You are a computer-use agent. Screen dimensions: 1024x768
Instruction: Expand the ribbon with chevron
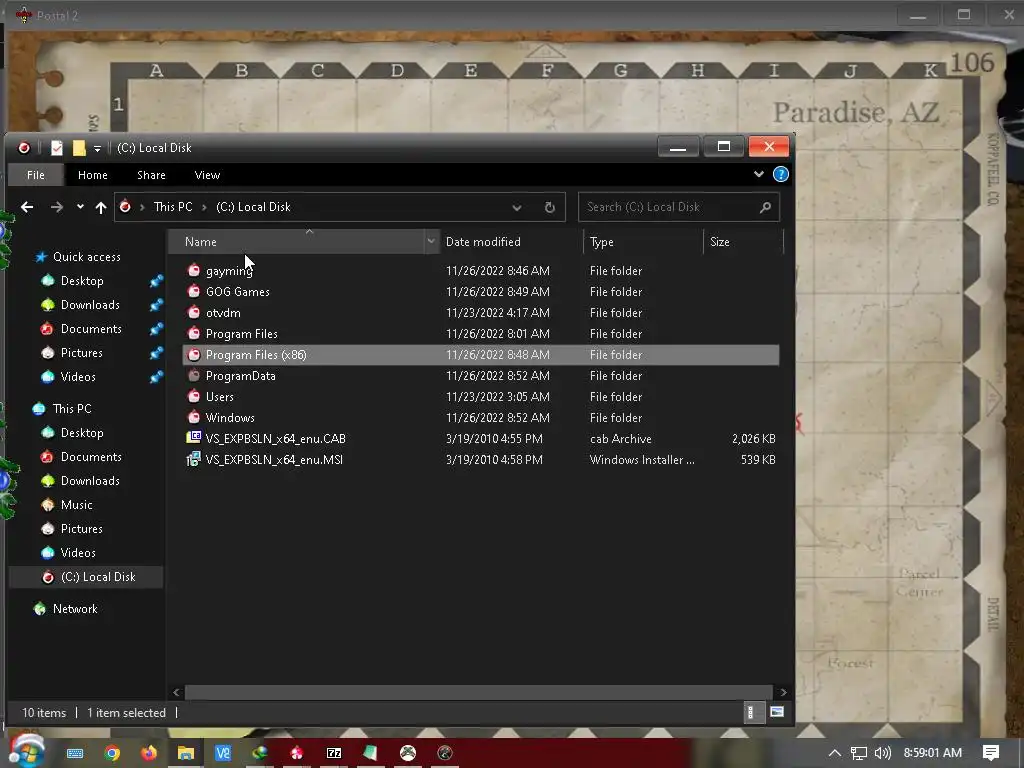(x=758, y=174)
